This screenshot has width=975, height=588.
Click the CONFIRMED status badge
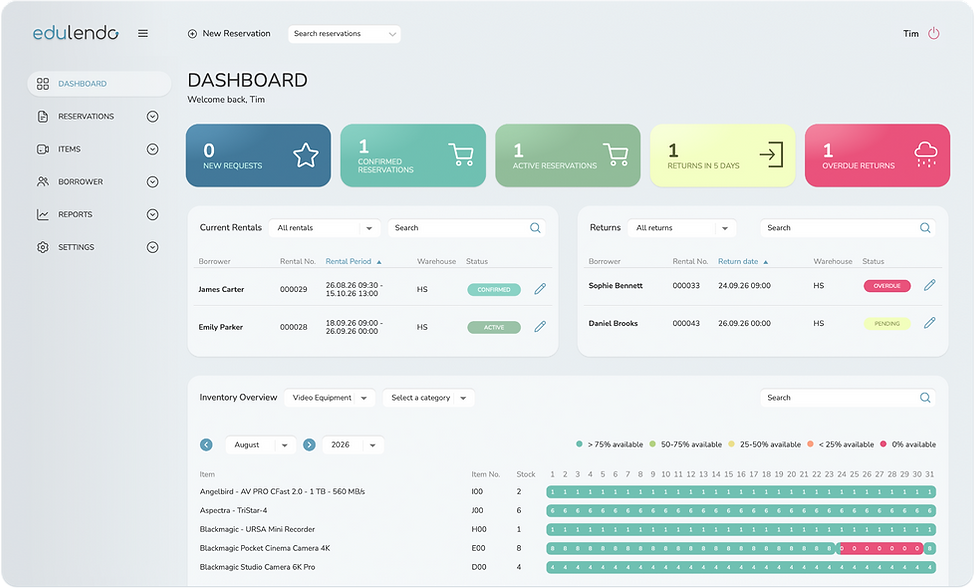(x=494, y=290)
